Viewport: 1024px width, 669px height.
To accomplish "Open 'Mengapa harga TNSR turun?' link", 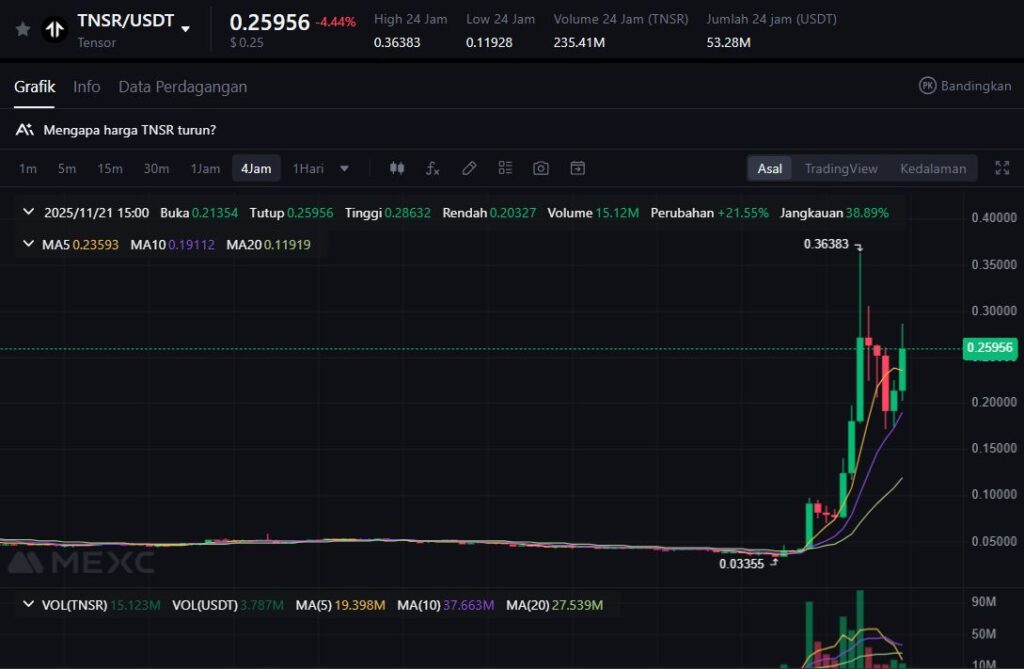I will click(129, 130).
